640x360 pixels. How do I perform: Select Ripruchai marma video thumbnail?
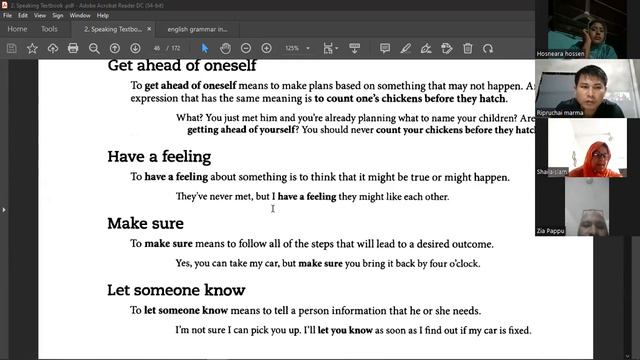point(587,88)
